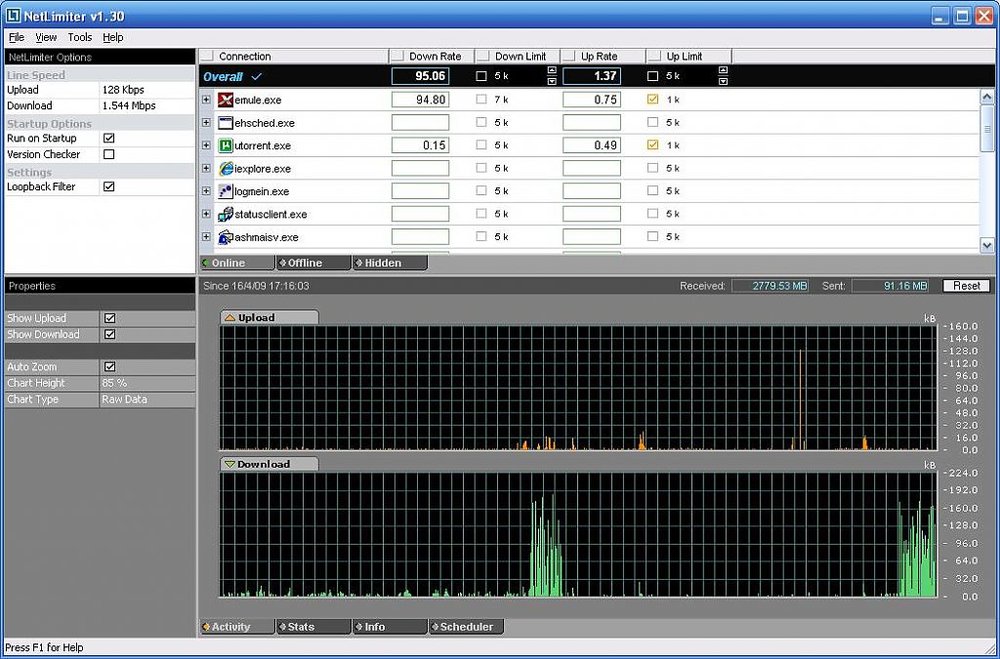
Task: Open the Scheduler tab
Action: click(467, 627)
